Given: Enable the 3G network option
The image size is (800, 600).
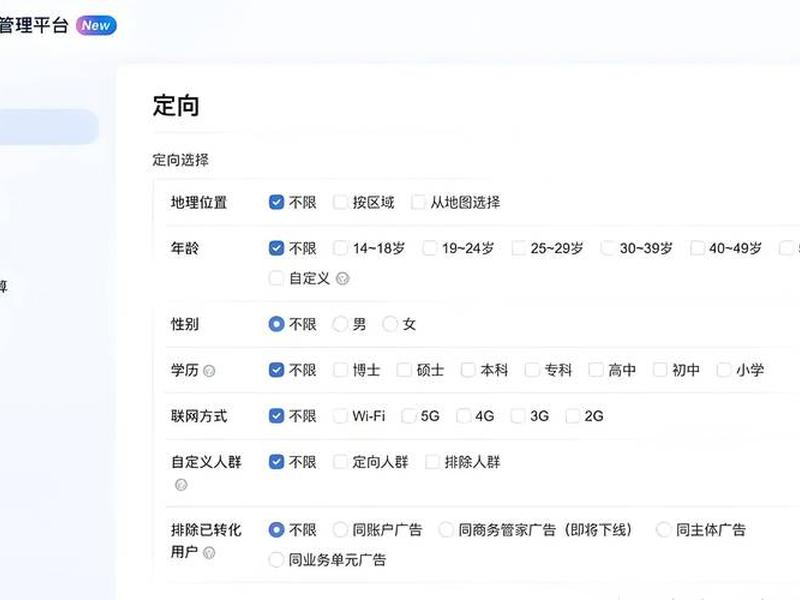Looking at the screenshot, I should coord(518,416).
